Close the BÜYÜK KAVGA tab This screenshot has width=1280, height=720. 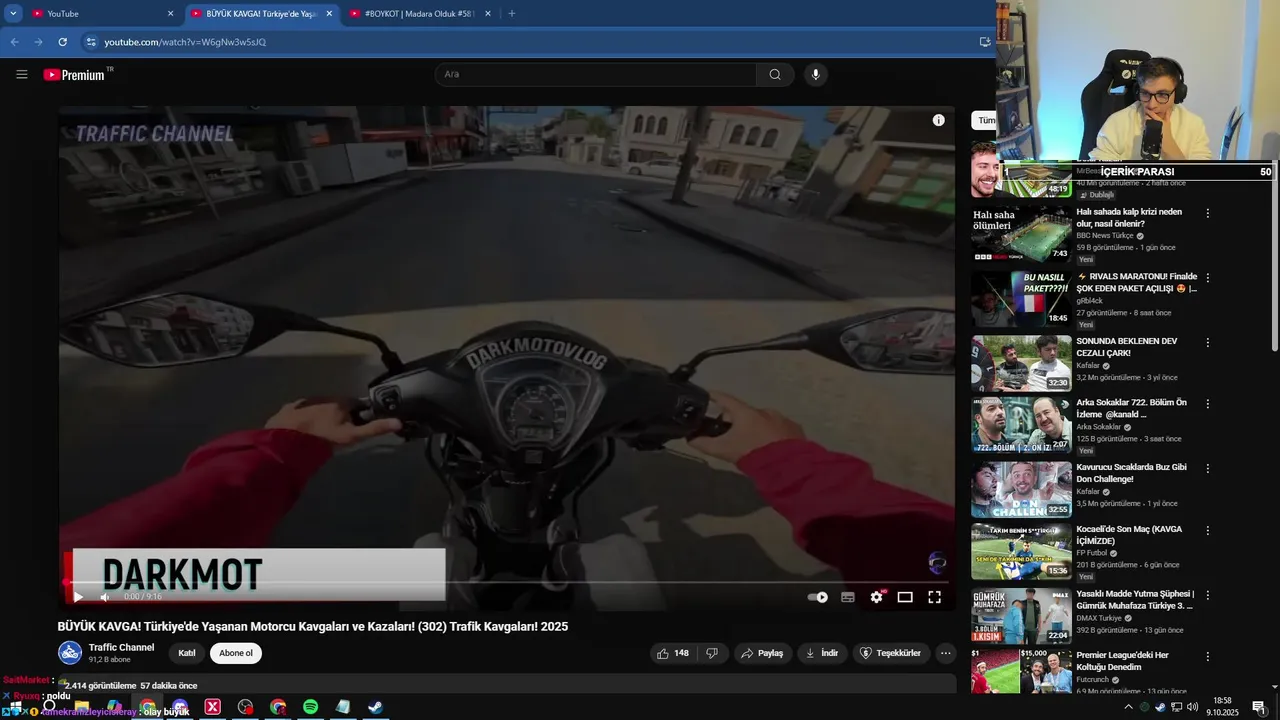(329, 13)
